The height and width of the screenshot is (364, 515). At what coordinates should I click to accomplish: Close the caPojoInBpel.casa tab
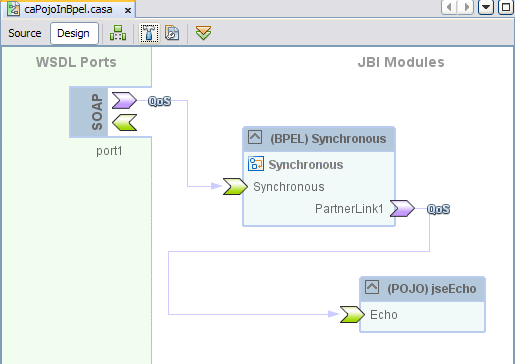click(127, 10)
